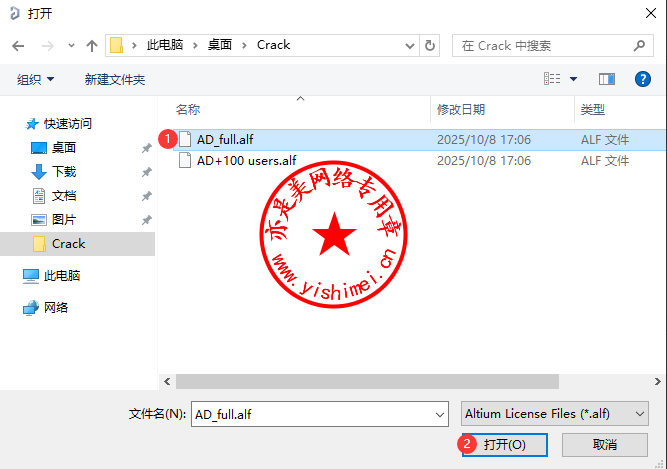
Task: Open the help question mark icon
Action: coord(643,79)
